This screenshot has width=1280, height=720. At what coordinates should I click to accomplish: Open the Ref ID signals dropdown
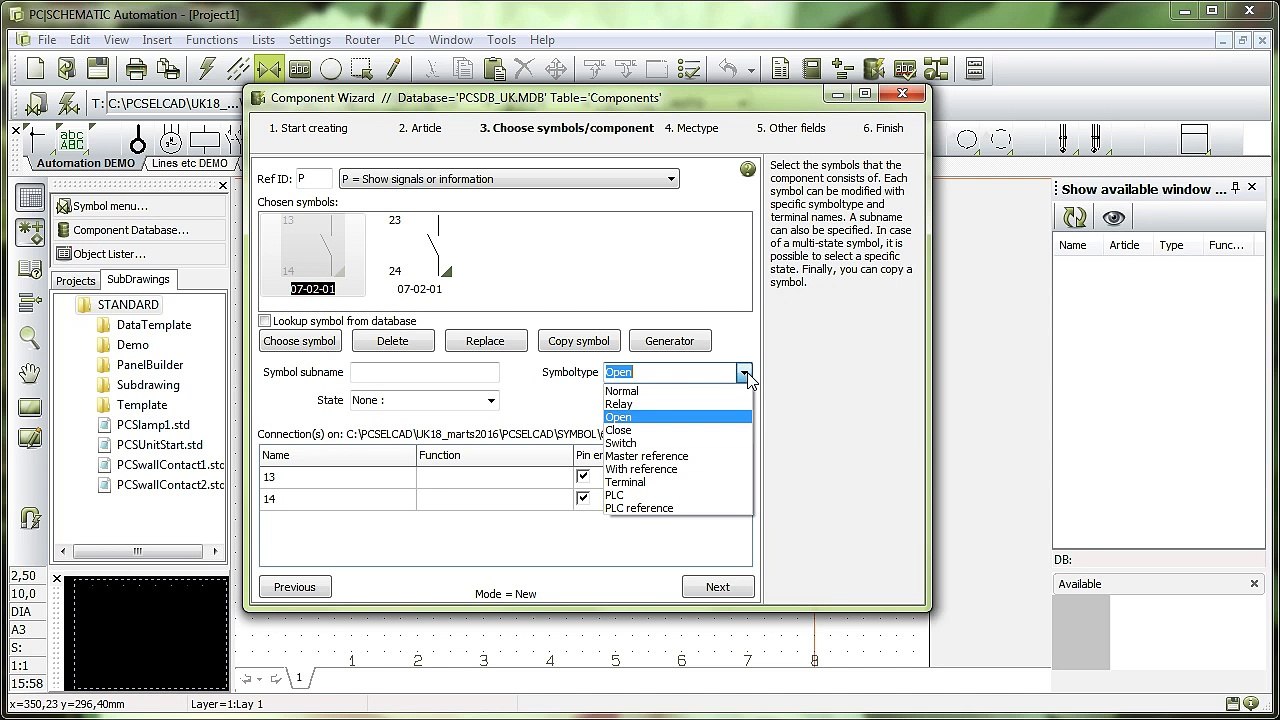(671, 179)
